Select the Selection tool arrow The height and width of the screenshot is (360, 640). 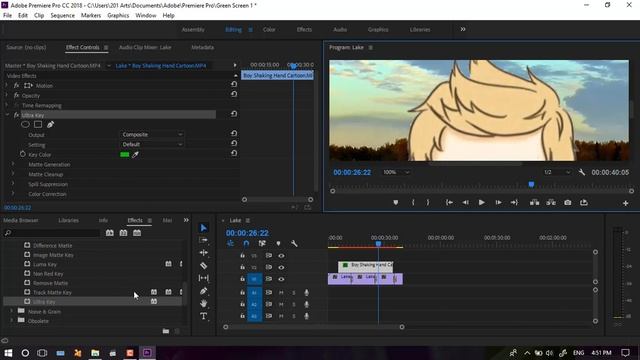click(x=203, y=228)
